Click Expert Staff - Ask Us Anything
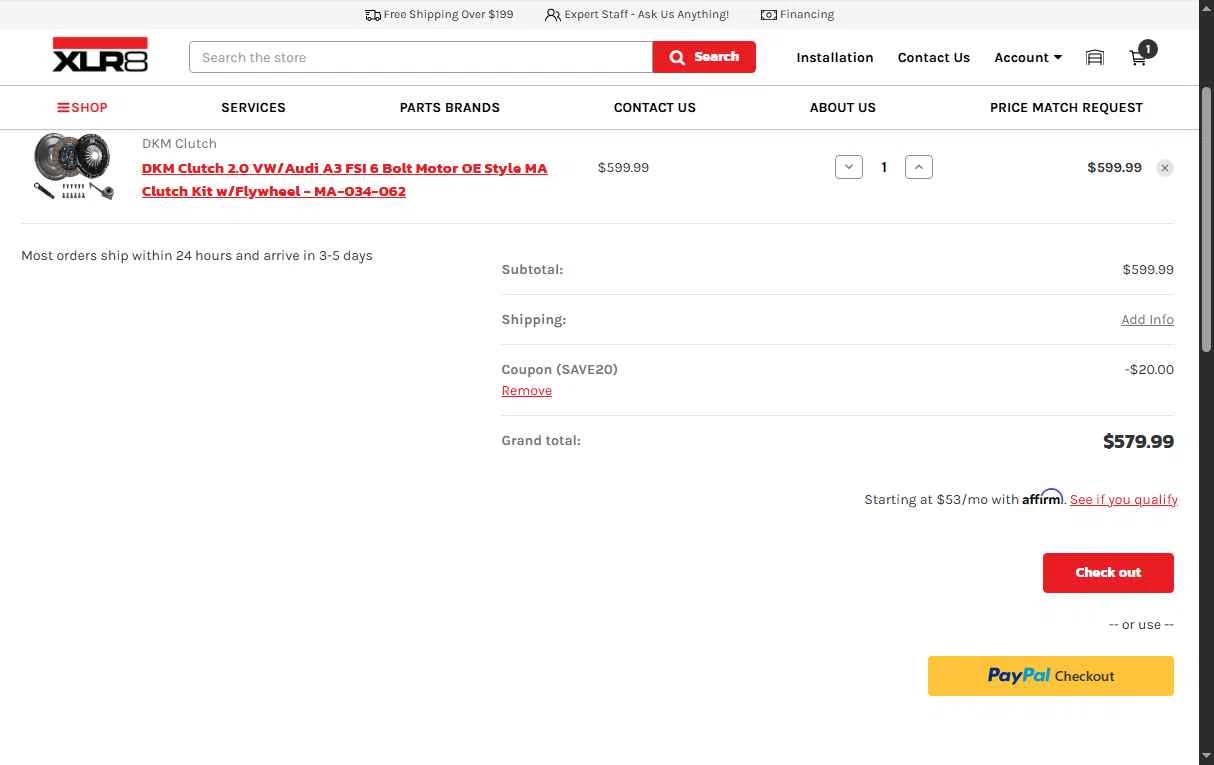Viewport: 1214px width, 765px height. click(x=637, y=14)
